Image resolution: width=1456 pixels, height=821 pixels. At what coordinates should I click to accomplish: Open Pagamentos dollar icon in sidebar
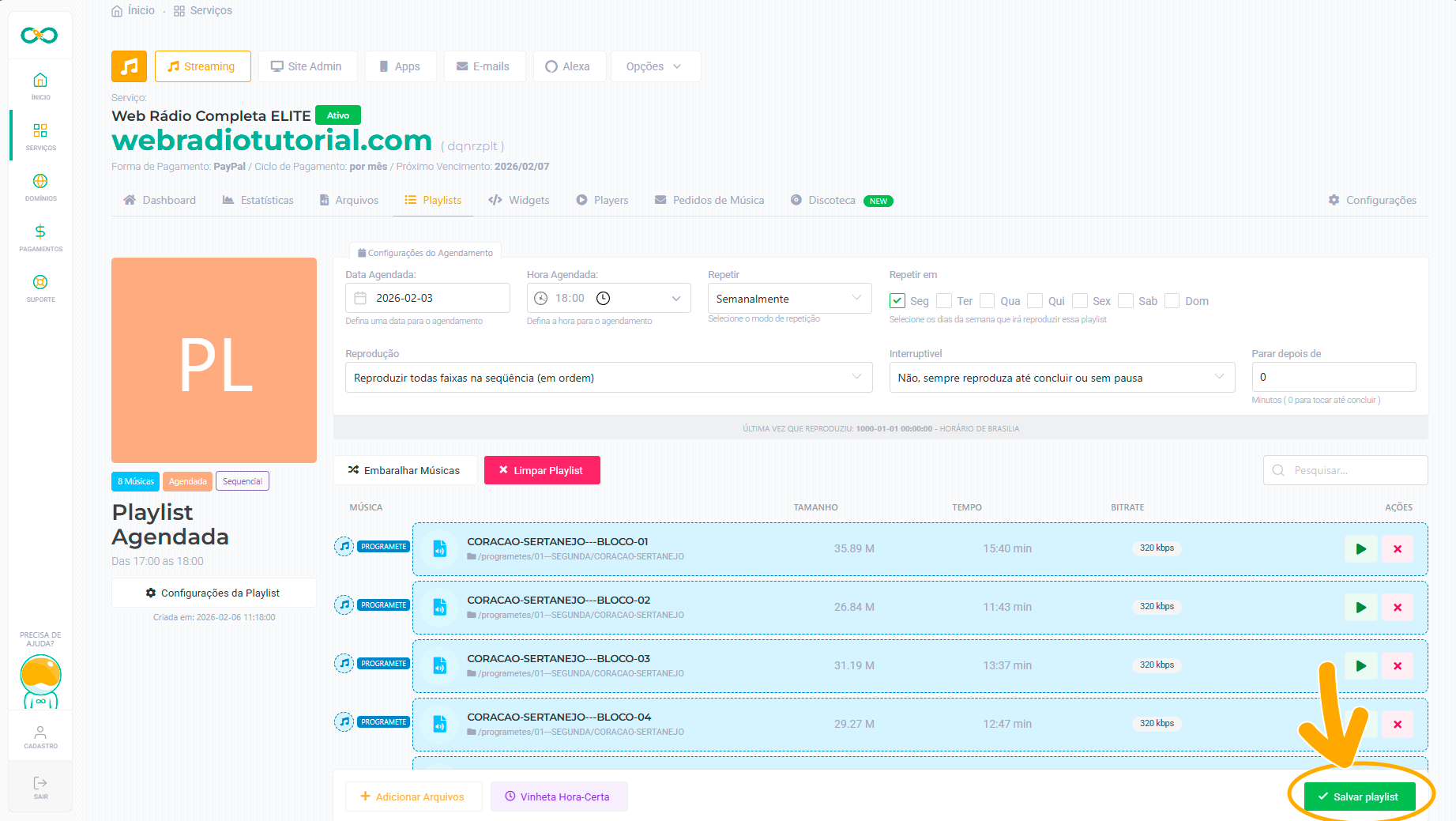(x=40, y=232)
